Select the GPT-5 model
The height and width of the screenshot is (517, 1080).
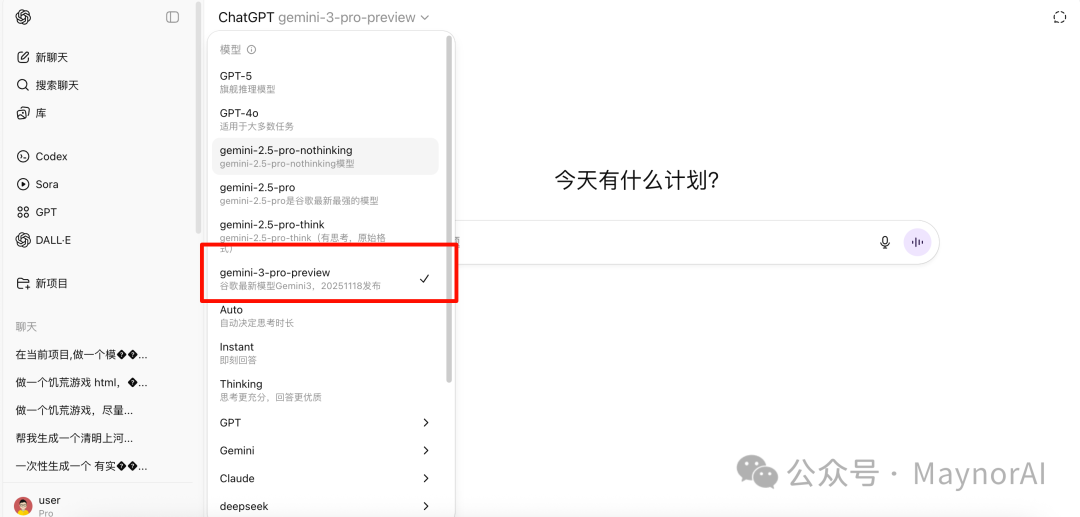[325, 82]
